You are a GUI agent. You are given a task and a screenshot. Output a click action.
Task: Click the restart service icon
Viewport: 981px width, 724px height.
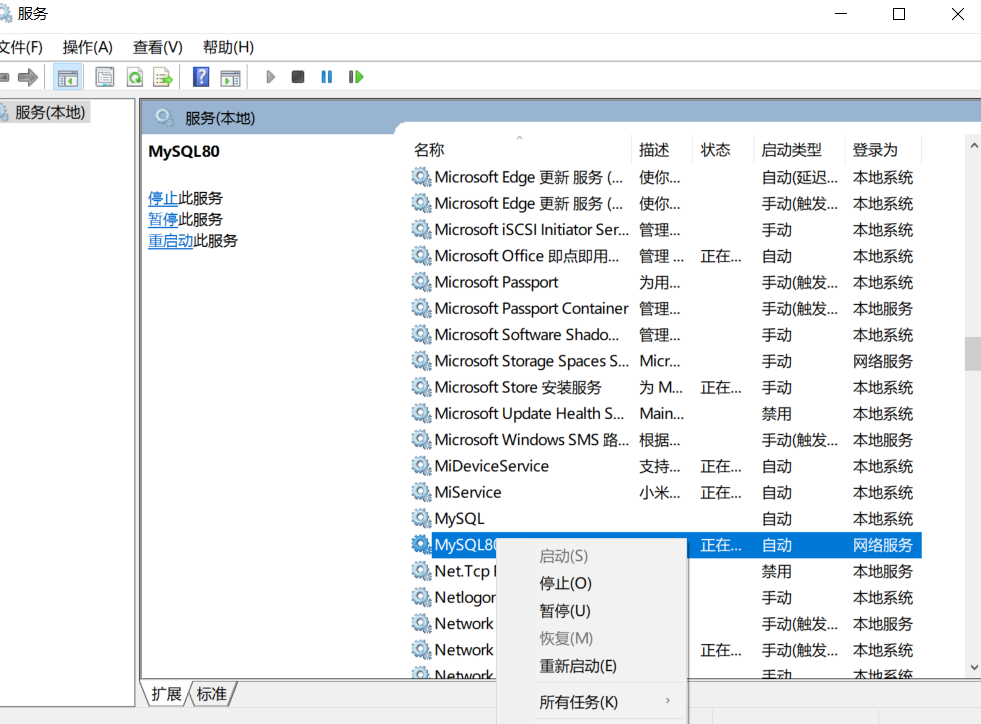[x=355, y=77]
